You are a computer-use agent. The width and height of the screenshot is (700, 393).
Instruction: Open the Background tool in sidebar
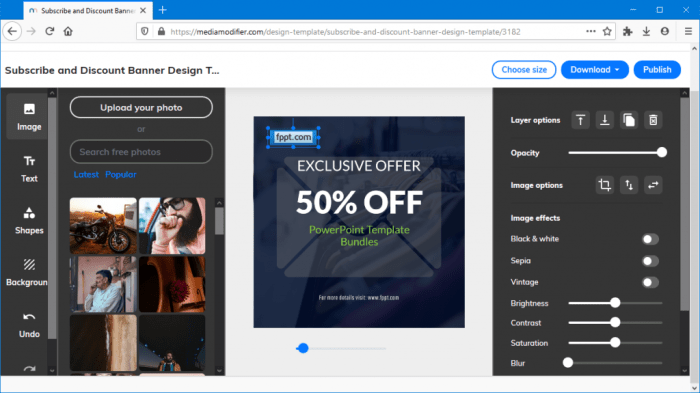tap(27, 272)
